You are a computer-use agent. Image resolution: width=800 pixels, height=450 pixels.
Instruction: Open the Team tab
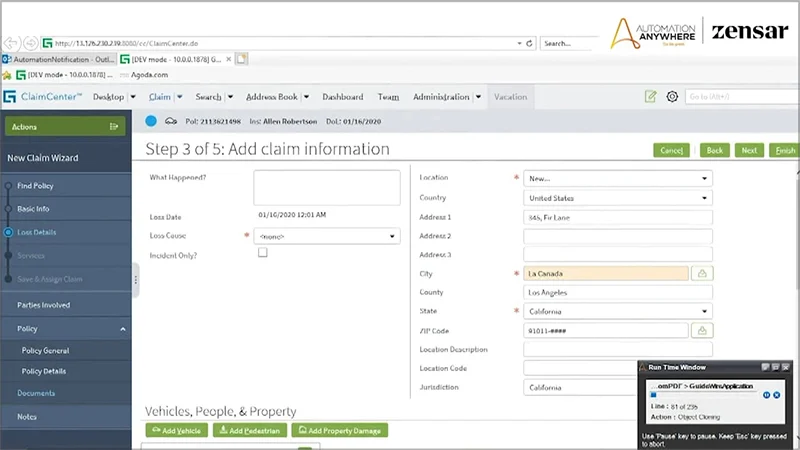pos(388,96)
